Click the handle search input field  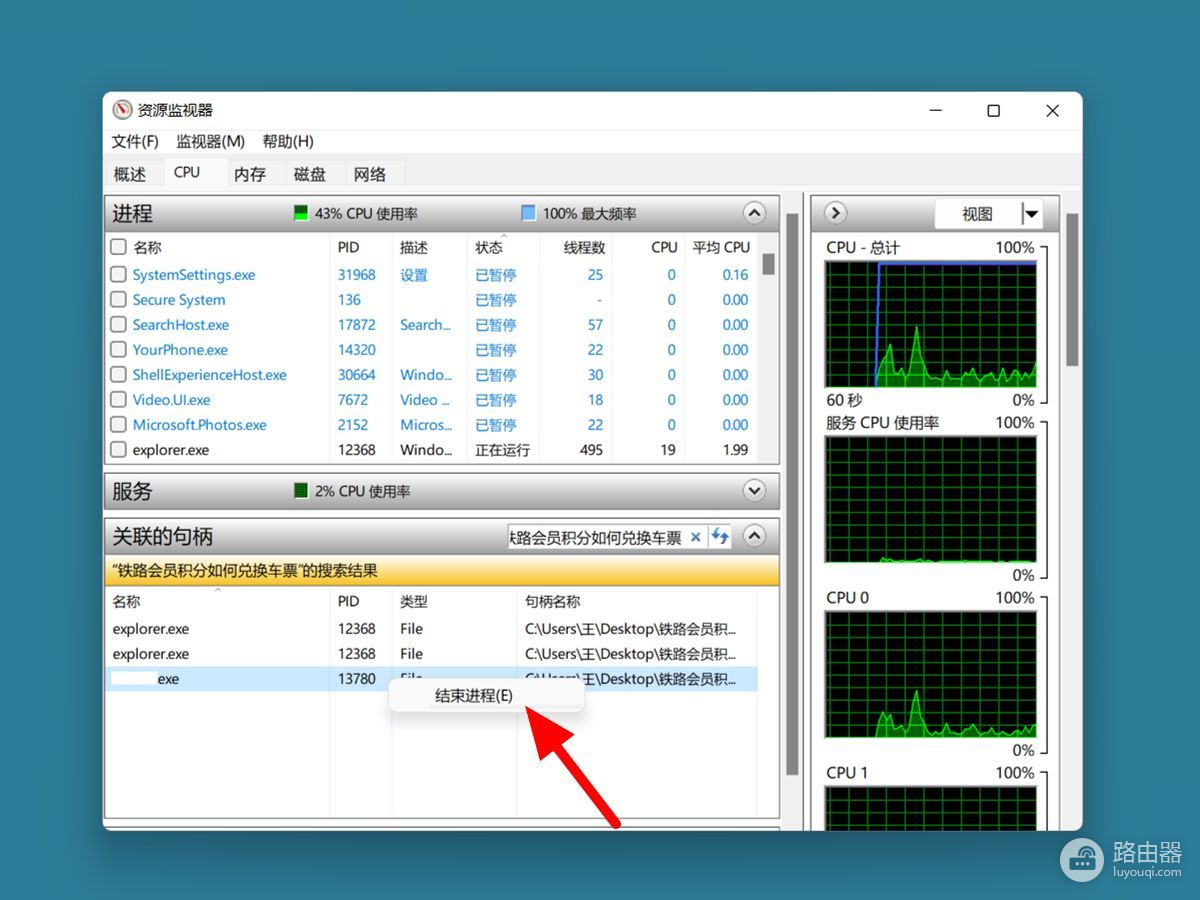point(595,537)
